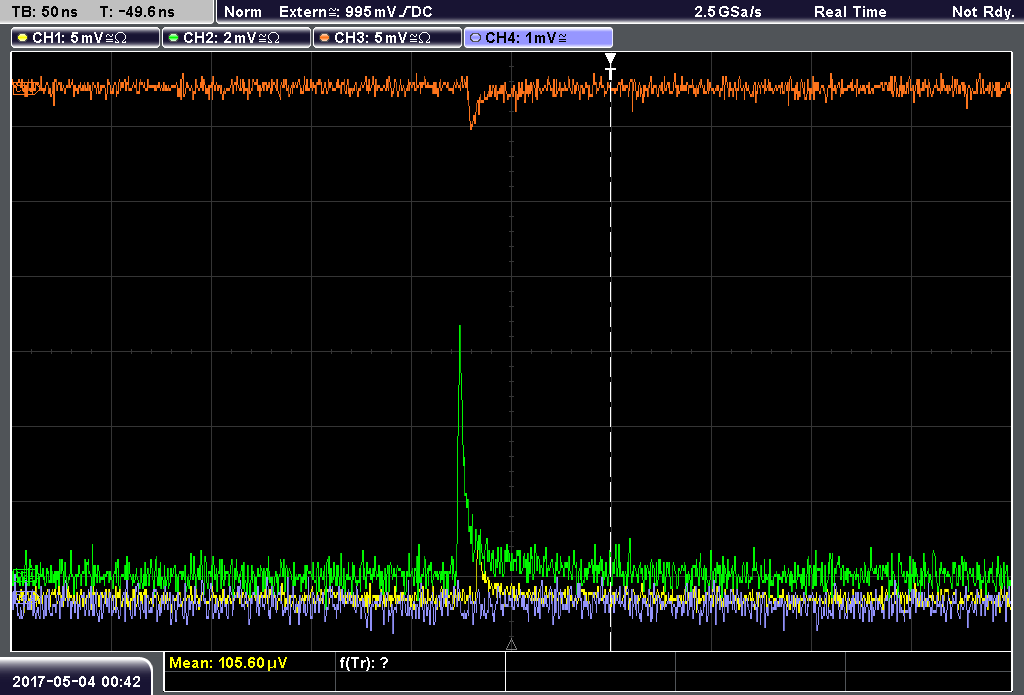
Task: Select the CH1 5 mV channel tab
Action: click(x=86, y=38)
